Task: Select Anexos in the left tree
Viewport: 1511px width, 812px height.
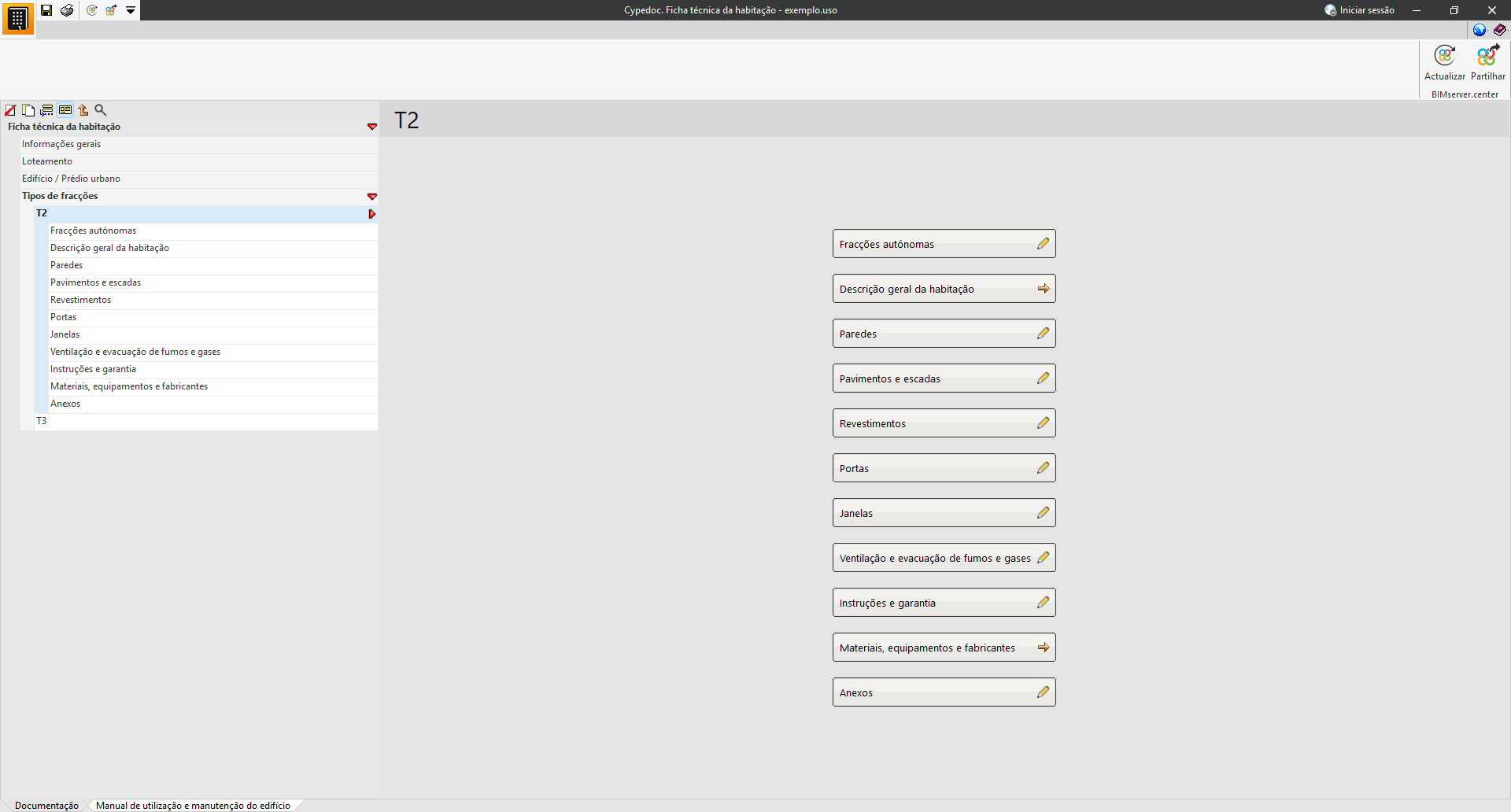Action: coord(213,404)
